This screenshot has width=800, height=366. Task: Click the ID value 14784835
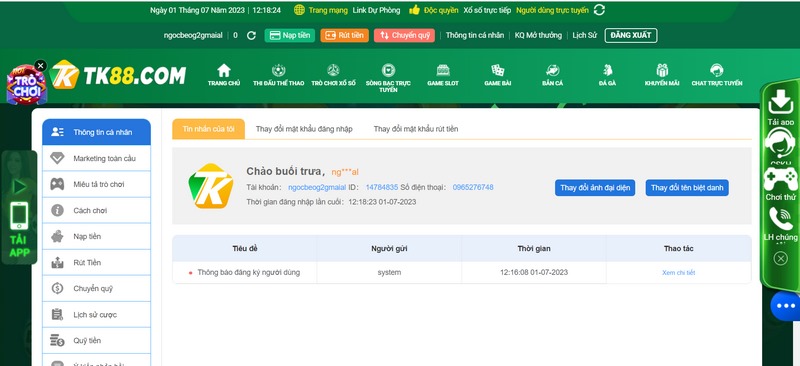pyautogui.click(x=382, y=187)
